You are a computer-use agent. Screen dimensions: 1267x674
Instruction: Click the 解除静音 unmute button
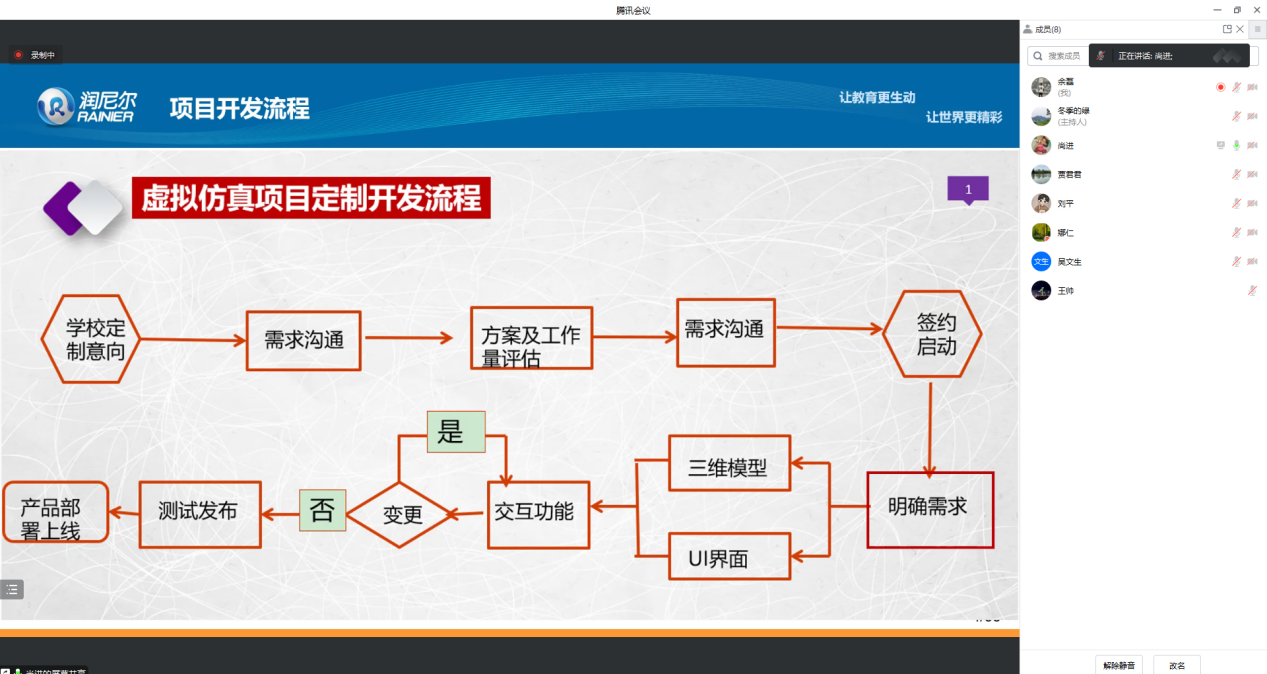pos(1119,665)
